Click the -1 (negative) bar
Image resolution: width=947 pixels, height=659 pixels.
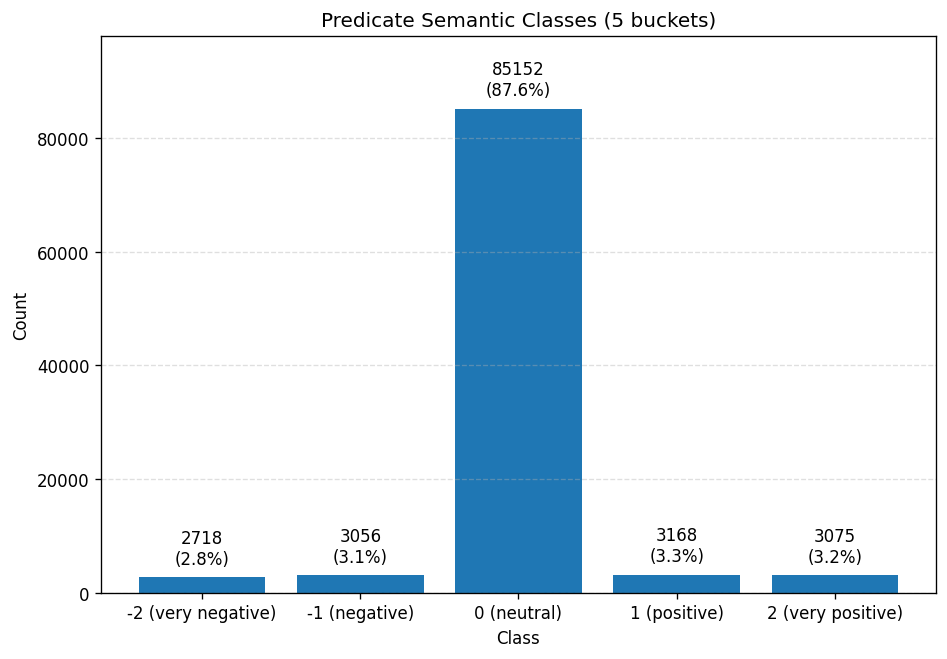pos(360,584)
